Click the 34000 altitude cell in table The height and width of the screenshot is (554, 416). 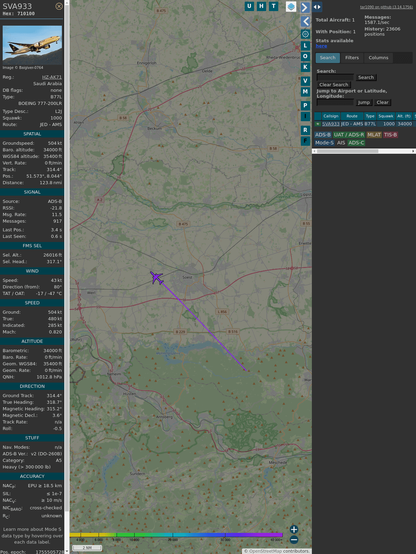[x=404, y=124]
